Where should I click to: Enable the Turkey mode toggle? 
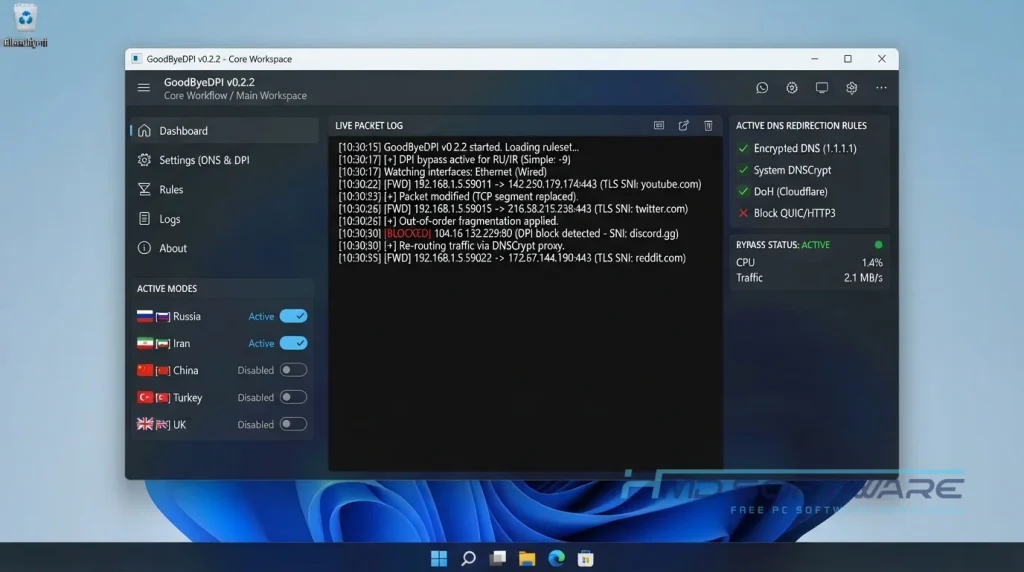pos(293,397)
